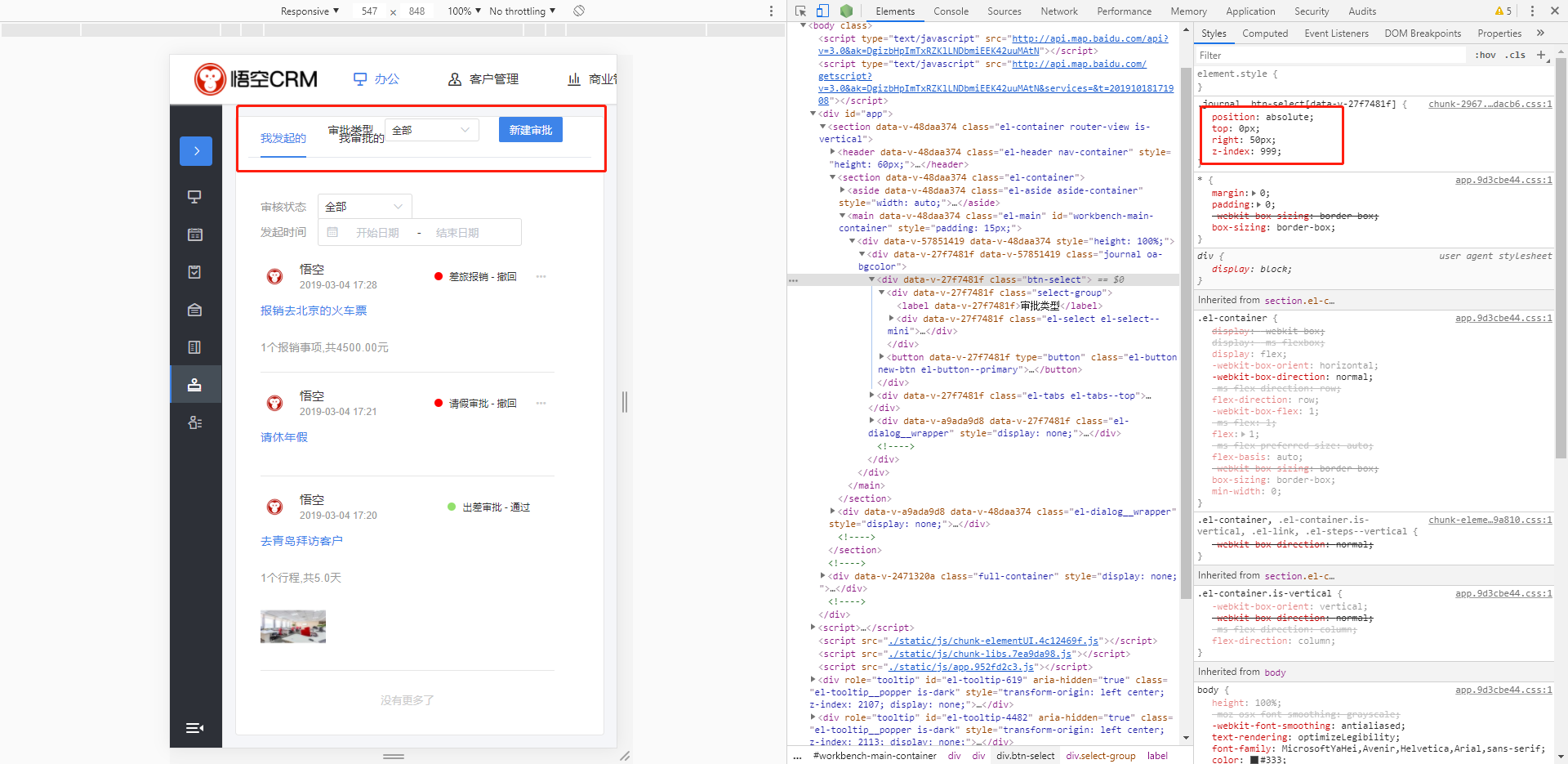Viewport: 1568px width, 764px height.
Task: Expand the full-container div node
Action: 822,576
